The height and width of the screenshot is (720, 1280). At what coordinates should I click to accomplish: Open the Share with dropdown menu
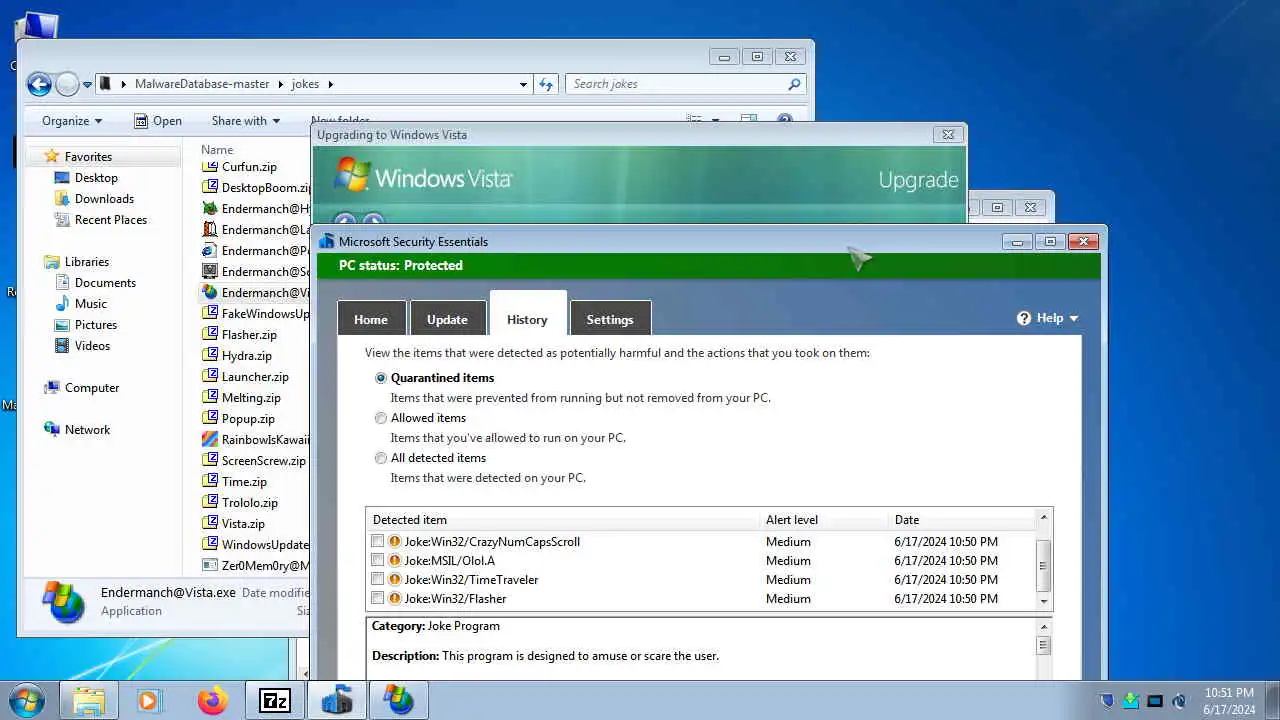click(246, 121)
